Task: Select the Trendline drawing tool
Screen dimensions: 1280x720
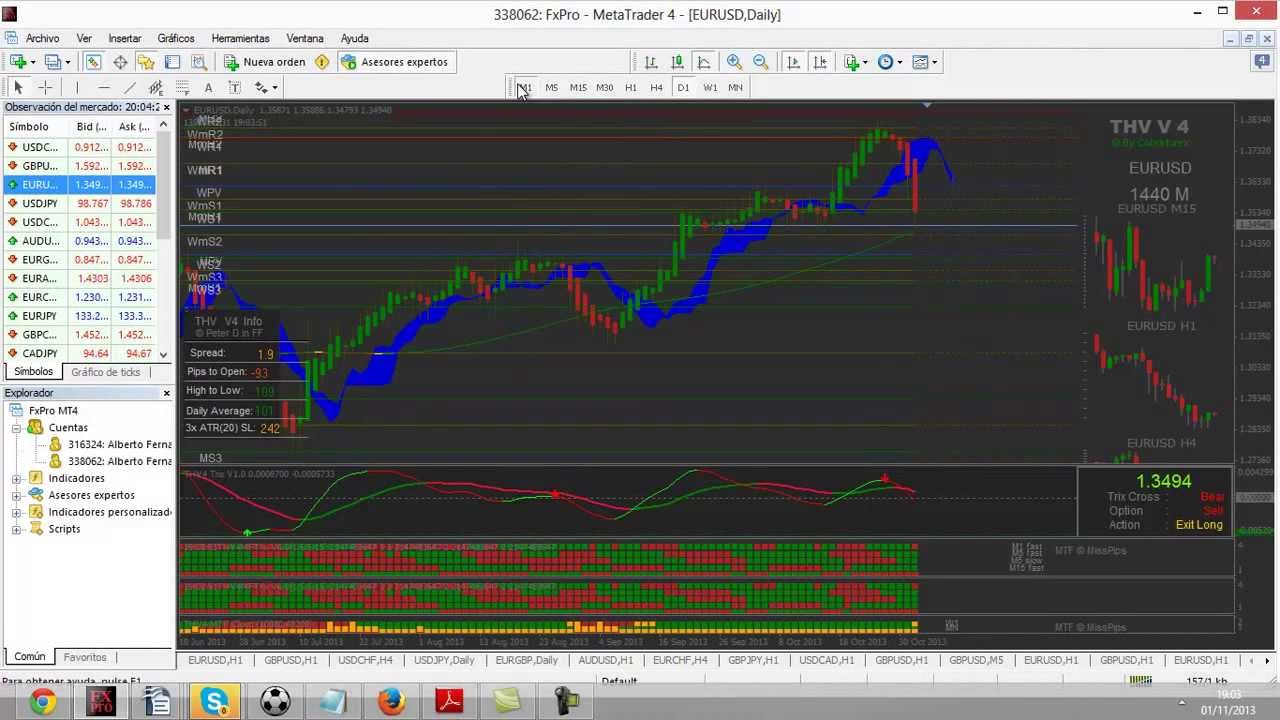Action: click(130, 88)
